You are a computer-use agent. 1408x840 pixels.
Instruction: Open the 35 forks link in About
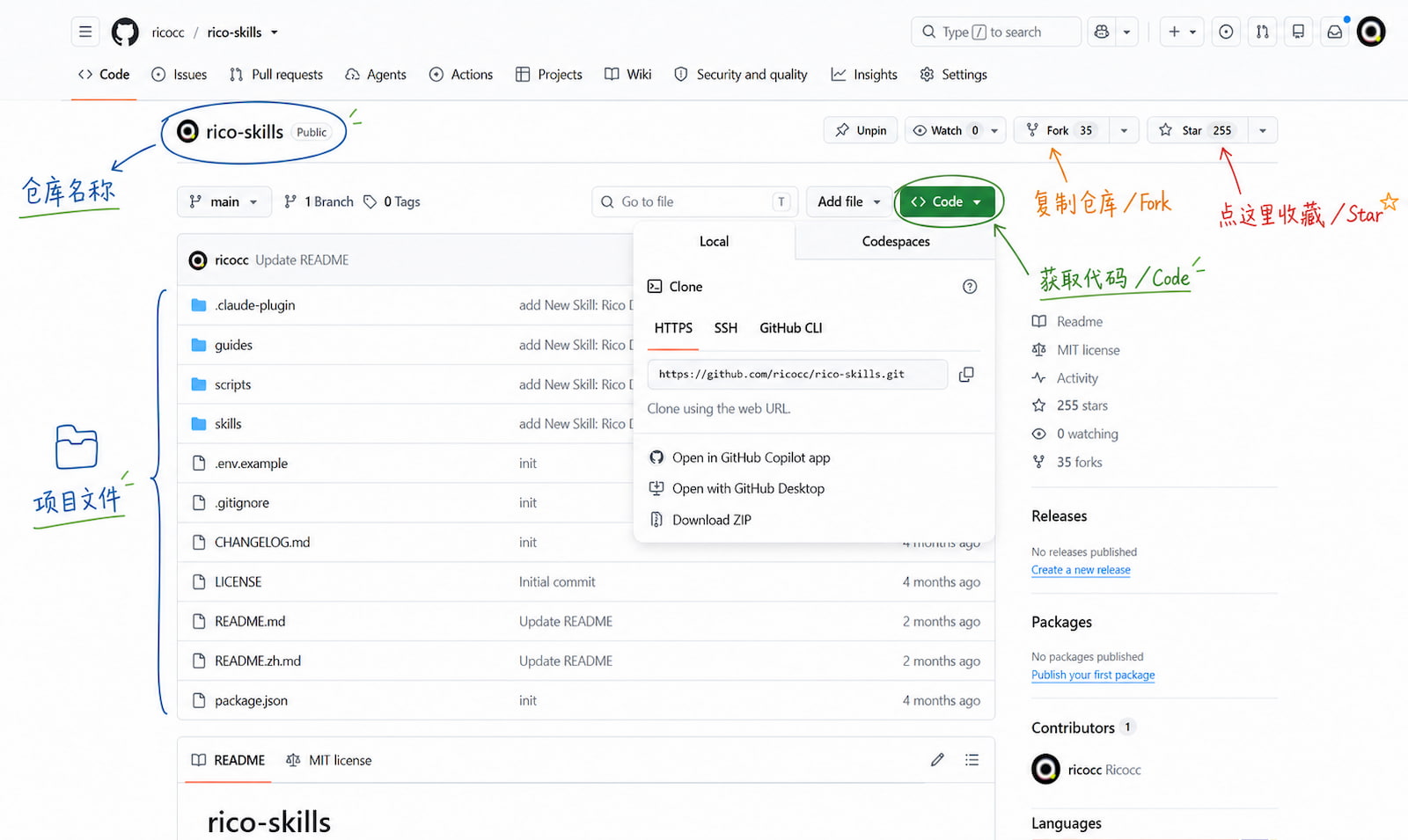coord(1067,462)
